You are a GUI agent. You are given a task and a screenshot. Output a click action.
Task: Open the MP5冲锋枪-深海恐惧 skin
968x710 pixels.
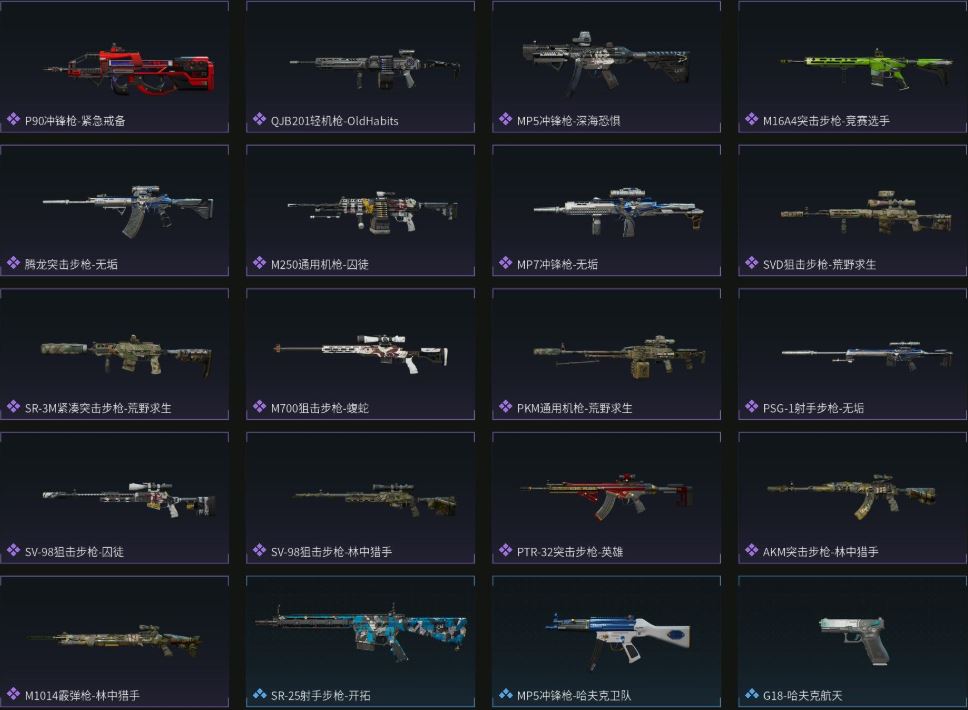pos(606,67)
